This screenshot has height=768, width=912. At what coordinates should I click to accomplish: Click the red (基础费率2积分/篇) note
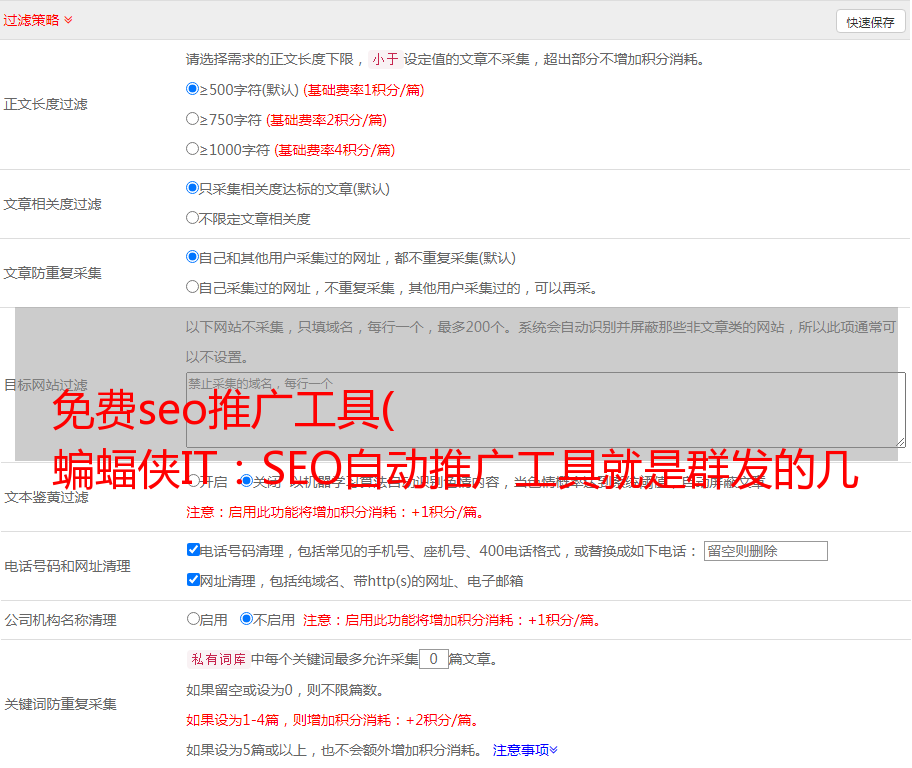(x=326, y=120)
